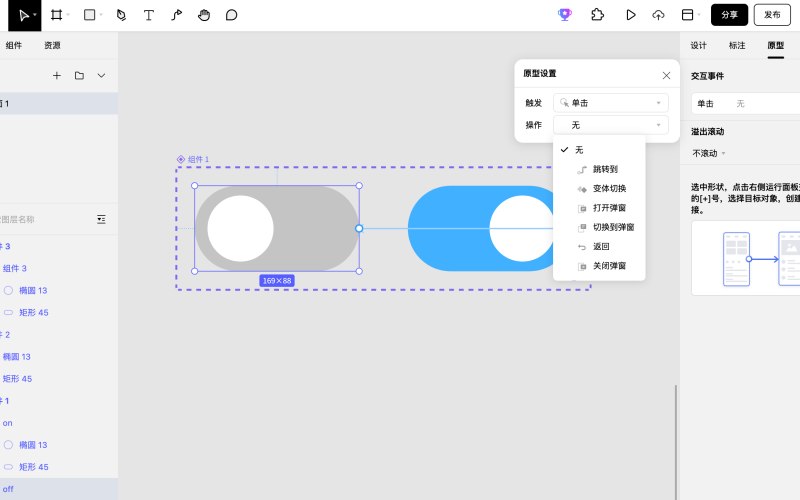800x500 pixels.
Task: Click the layer name search field
Action: (x=46, y=219)
